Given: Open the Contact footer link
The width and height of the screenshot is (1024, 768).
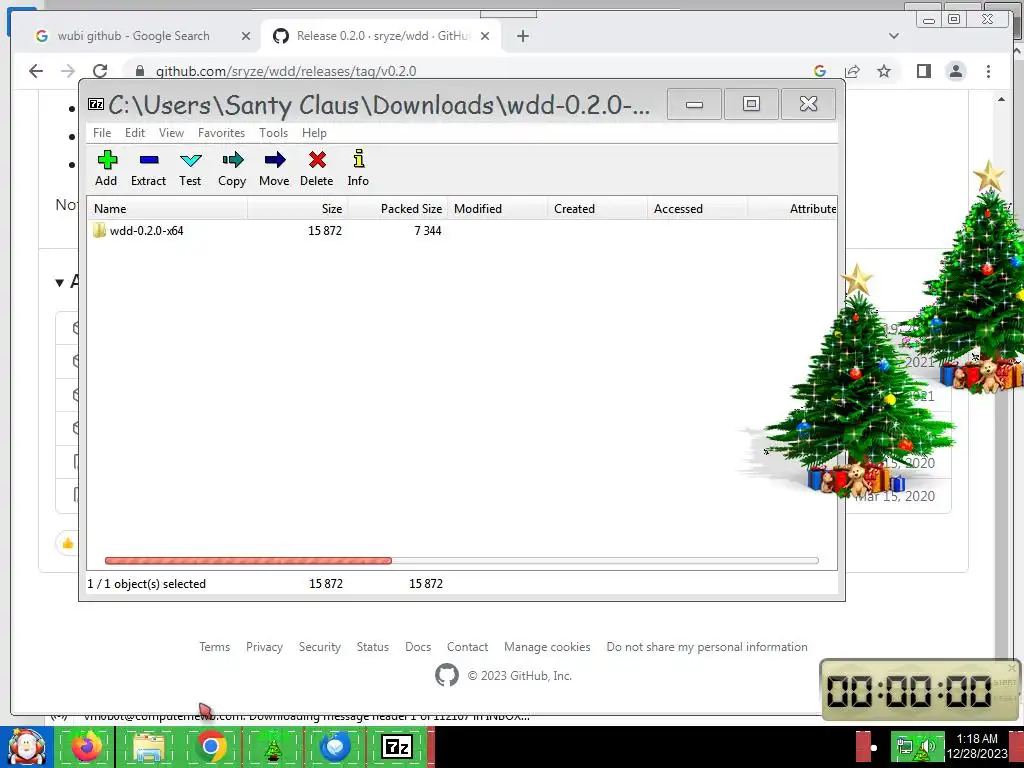Looking at the screenshot, I should click(468, 647).
